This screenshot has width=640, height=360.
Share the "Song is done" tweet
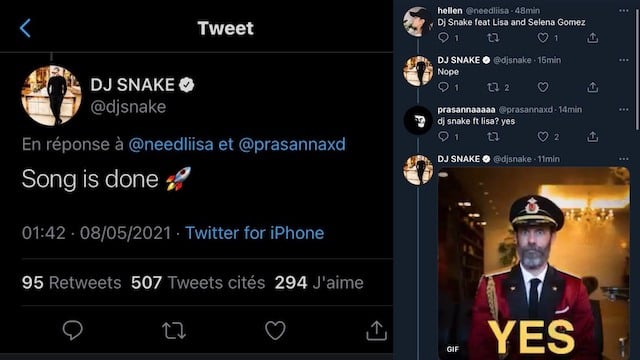click(376, 330)
